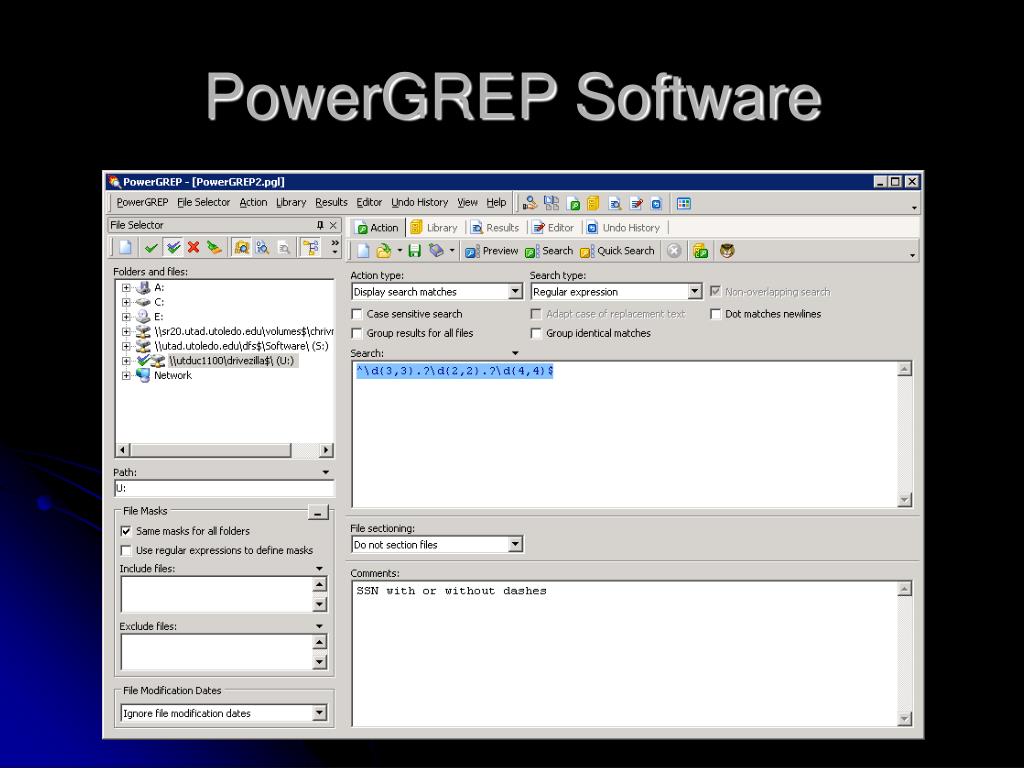Click the Path input field
This screenshot has height=768, width=1024.
tap(224, 488)
